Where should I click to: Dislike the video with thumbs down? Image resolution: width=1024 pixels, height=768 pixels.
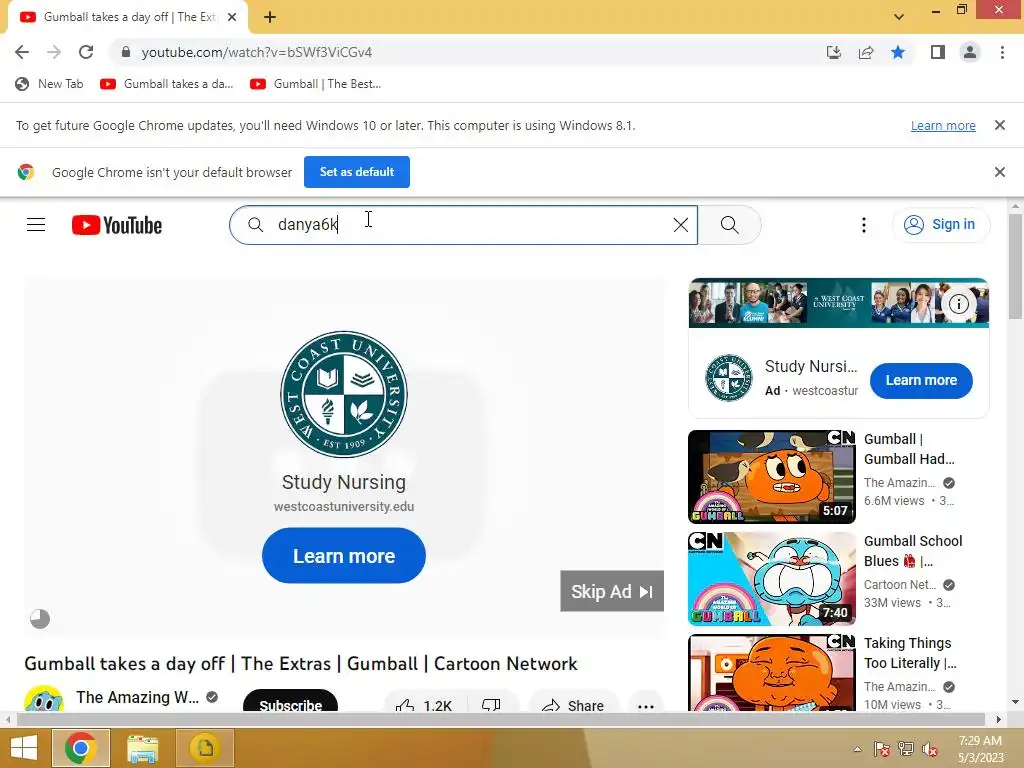(491, 704)
